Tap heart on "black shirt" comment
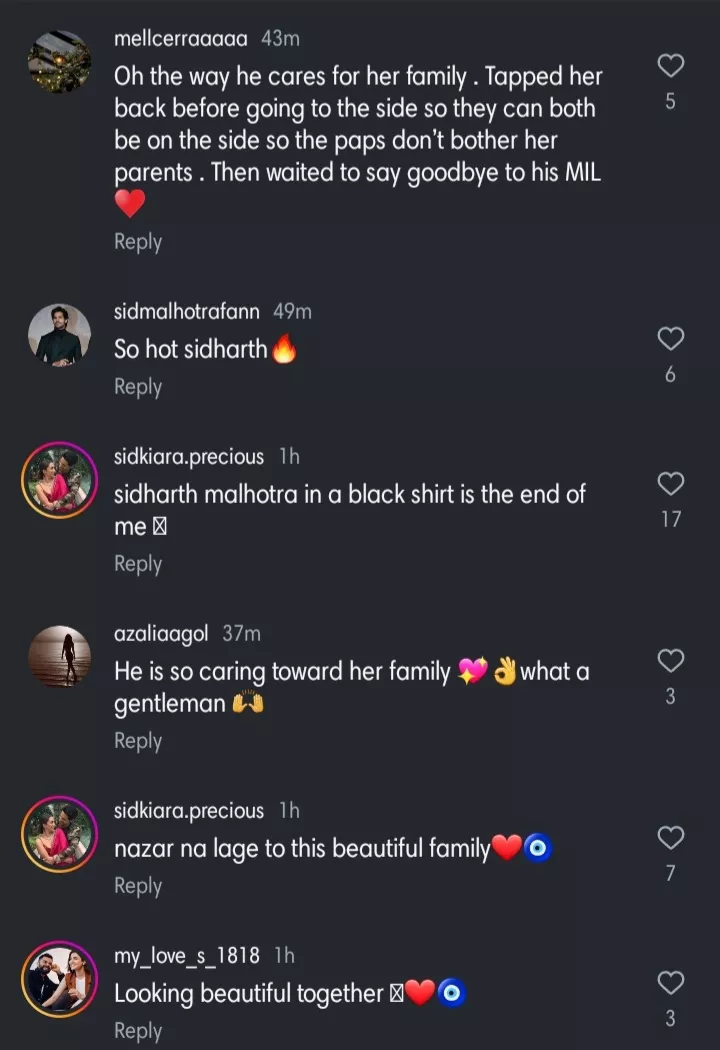Screen dimensions: 720x1050 click(x=670, y=484)
